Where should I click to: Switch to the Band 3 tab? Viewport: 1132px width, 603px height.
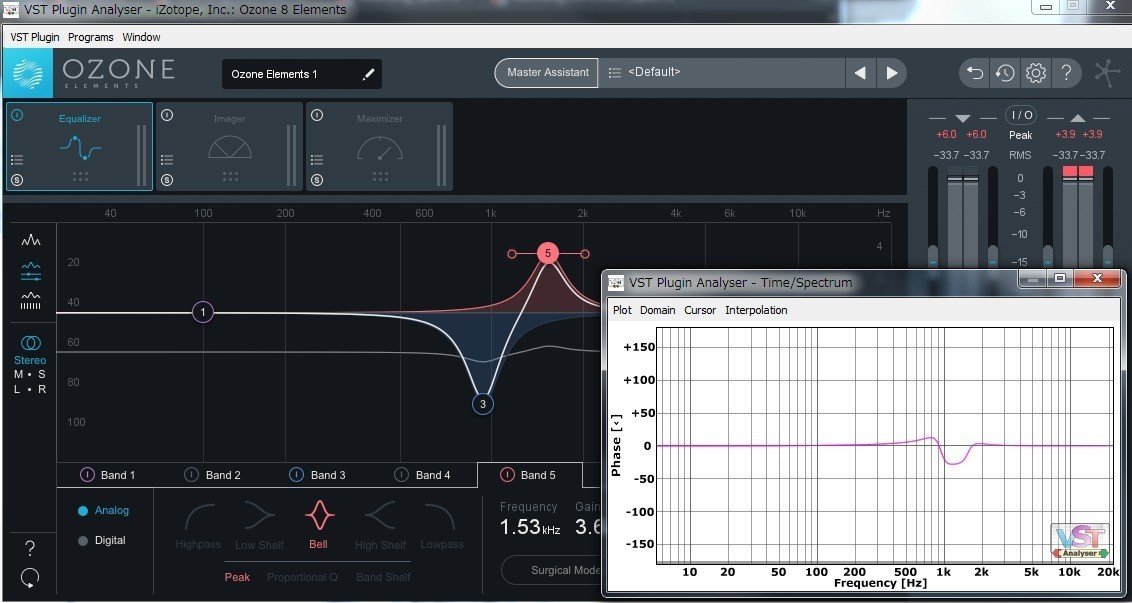(x=317, y=474)
